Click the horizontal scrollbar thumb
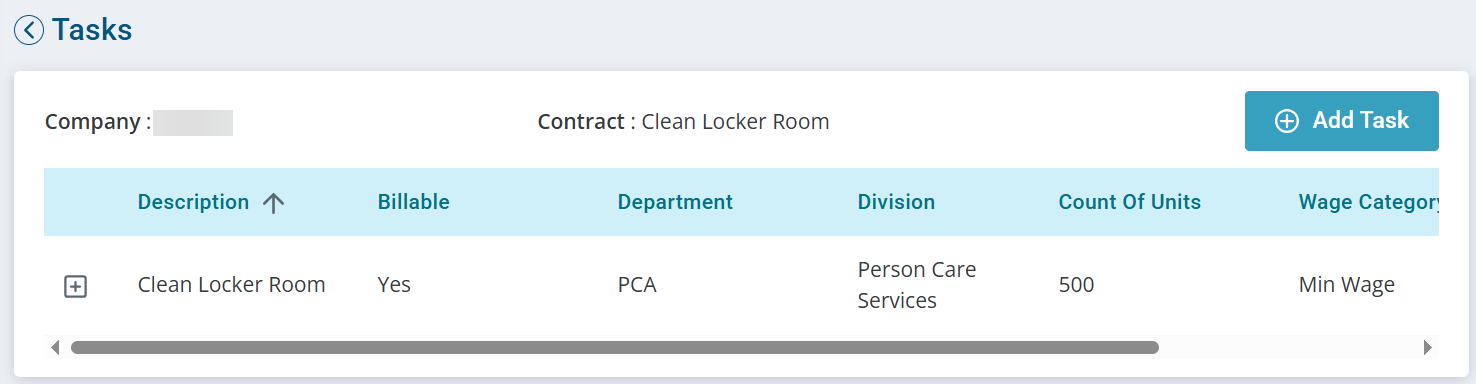 pyautogui.click(x=614, y=348)
